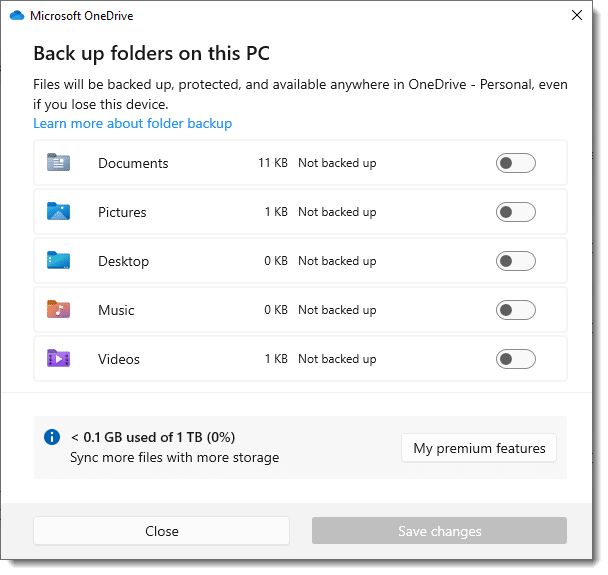Click the Documents folder icon

(x=59, y=163)
